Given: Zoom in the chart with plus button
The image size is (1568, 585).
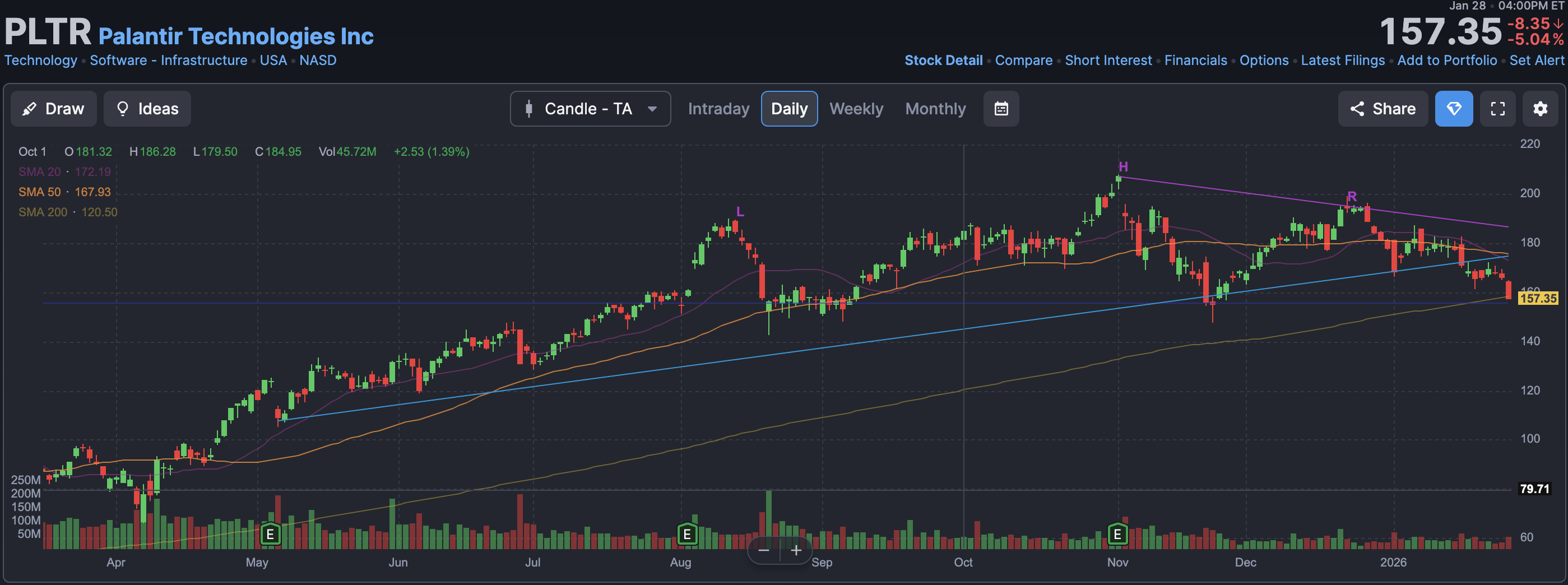Looking at the screenshot, I should [x=796, y=550].
